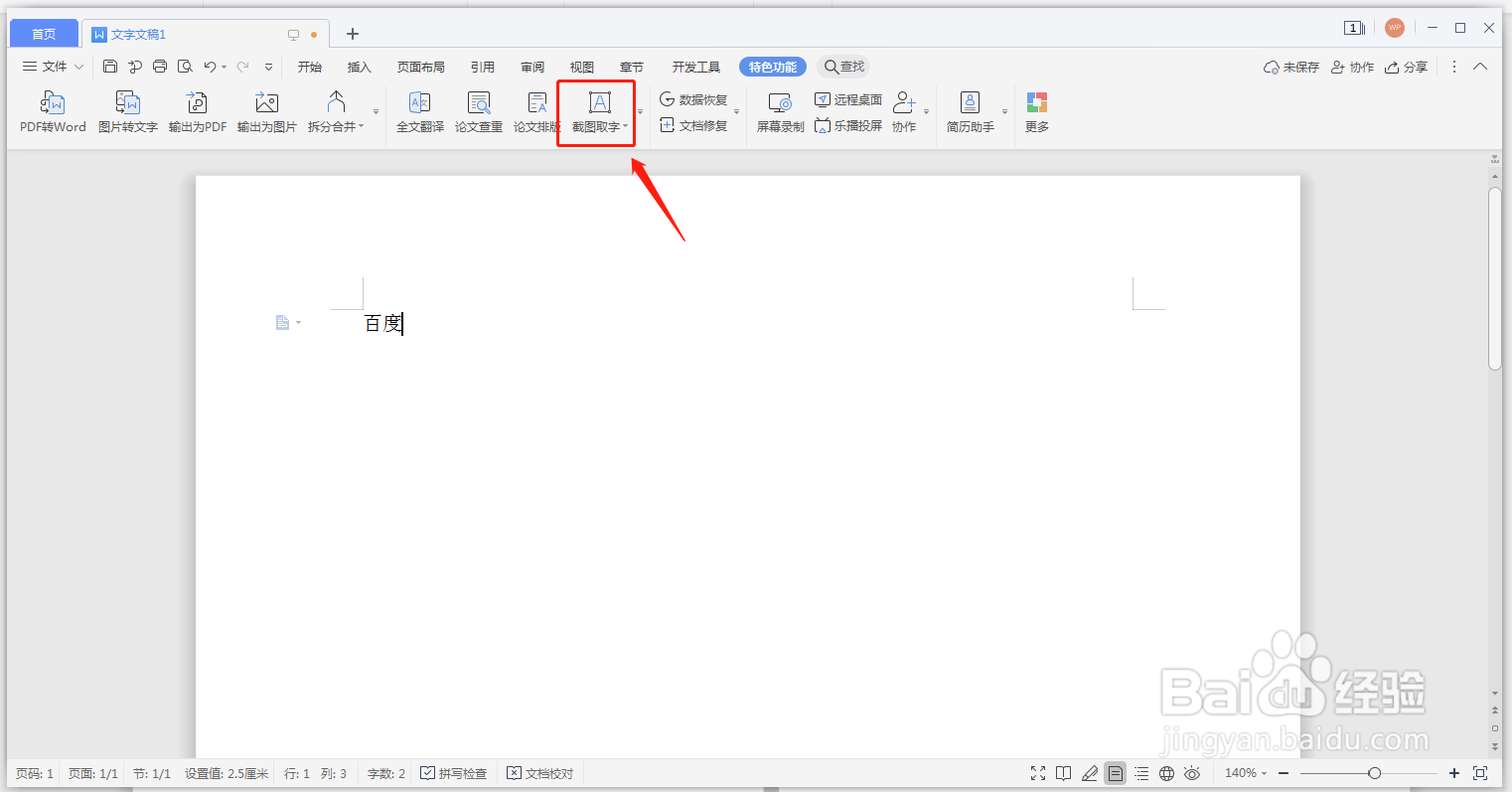
Task: Switch to the 特色功能 ribbon tab
Action: tap(772, 67)
